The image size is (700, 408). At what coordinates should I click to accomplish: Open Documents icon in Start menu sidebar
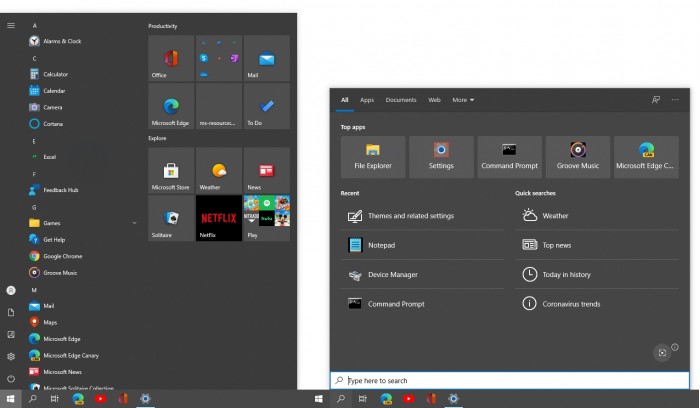(x=11, y=312)
